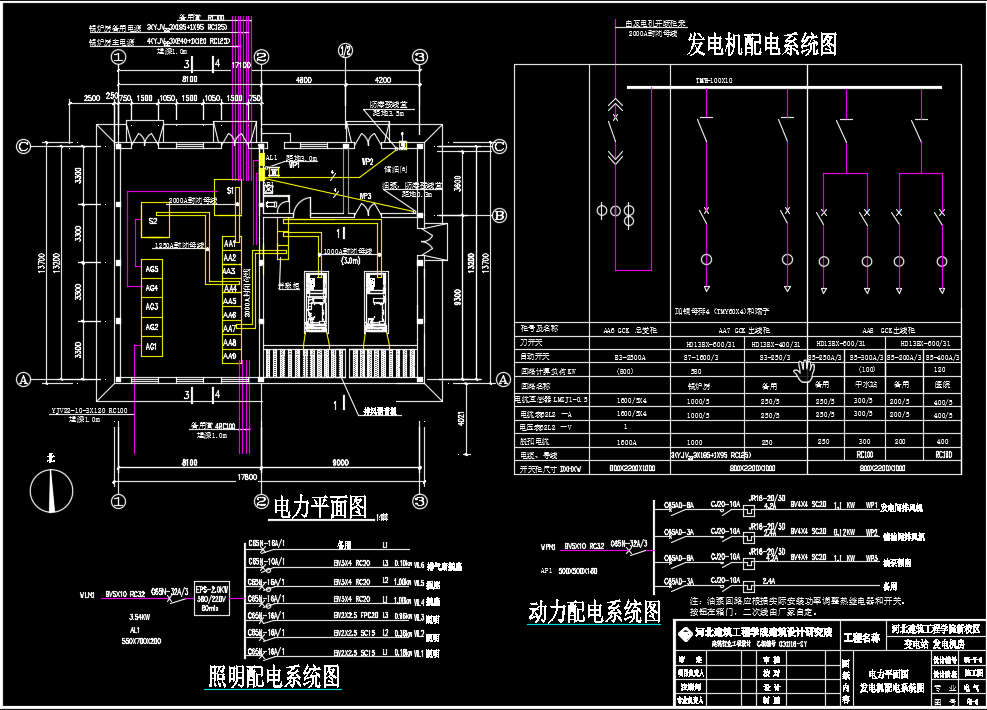This screenshot has width=987, height=710.
Task: Click the VPM1 feeder label
Action: [548, 547]
